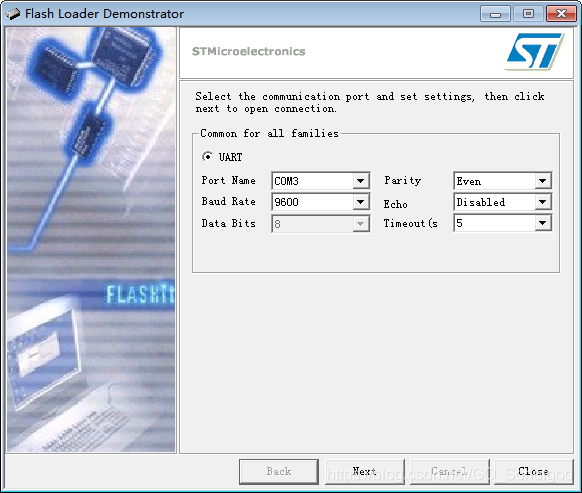Close the window with red X
582x493 pixels.
561,14
